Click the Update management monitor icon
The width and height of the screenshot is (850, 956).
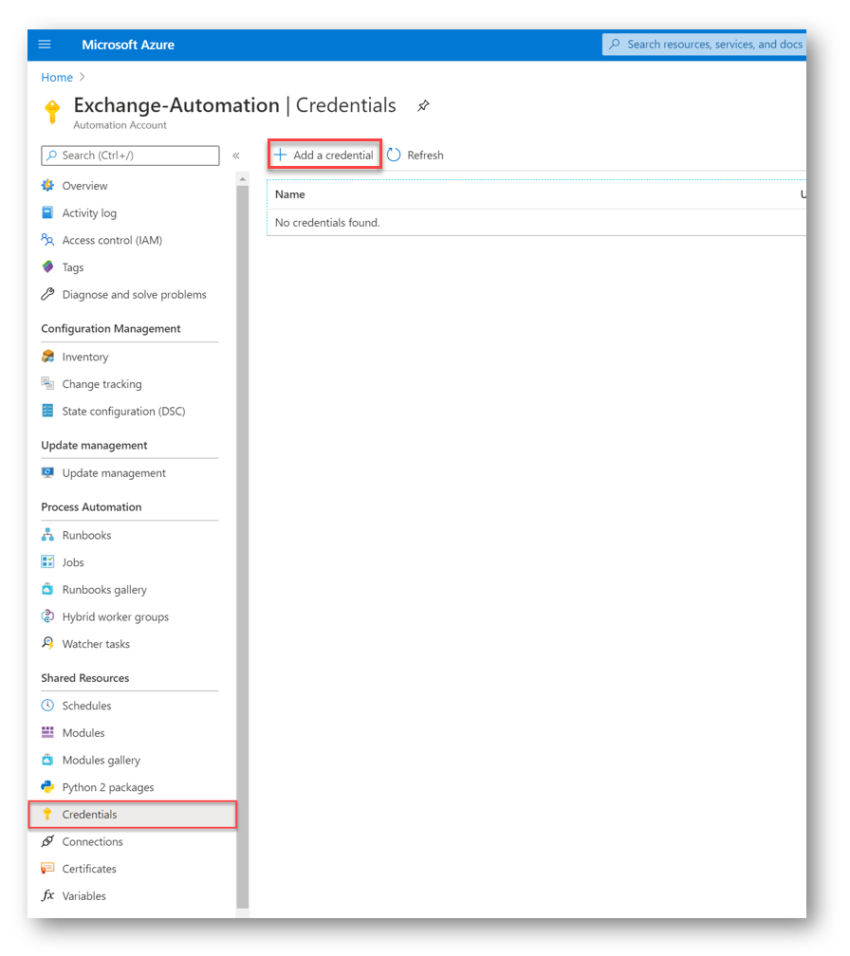coord(48,473)
